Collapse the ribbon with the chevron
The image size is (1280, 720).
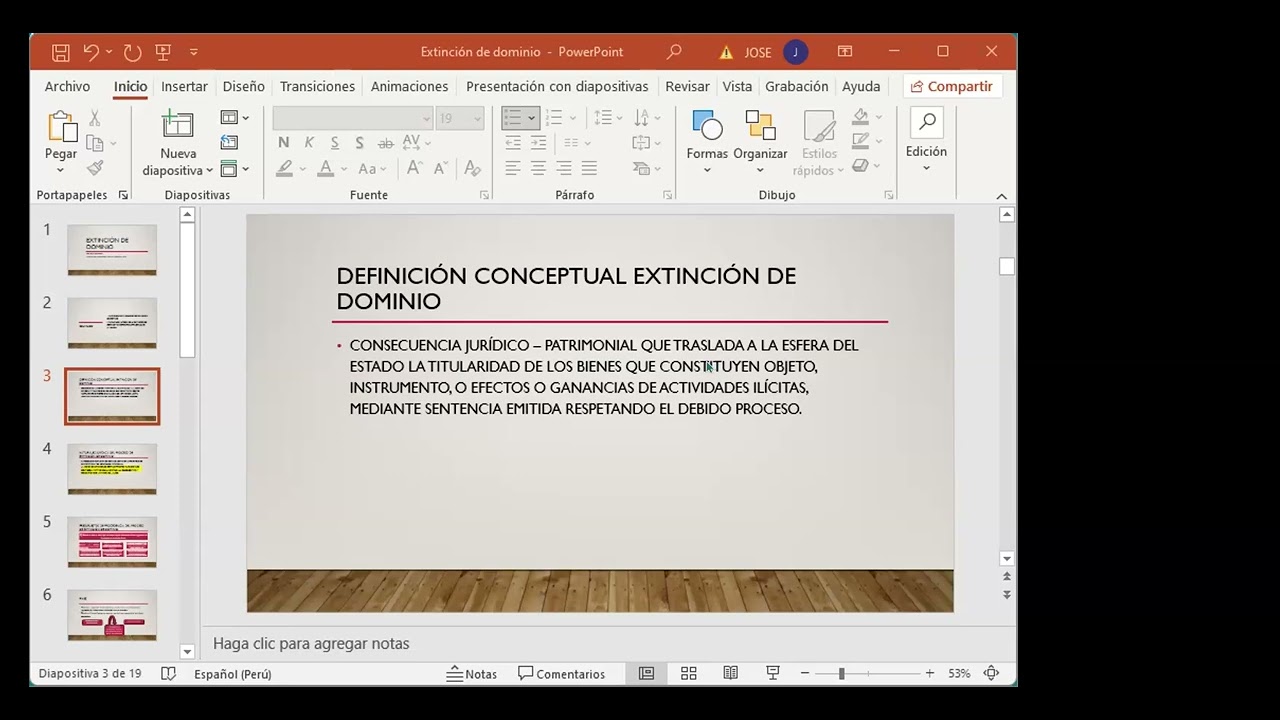tap(1002, 196)
